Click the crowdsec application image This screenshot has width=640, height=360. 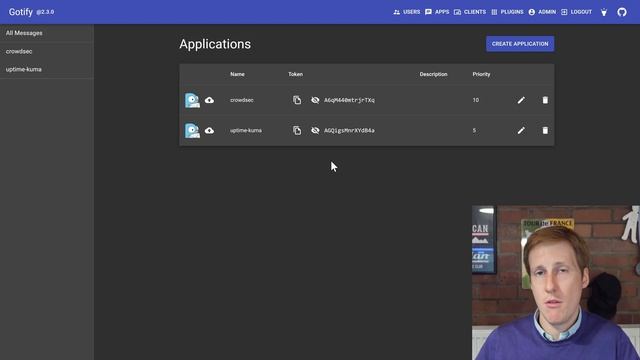point(192,100)
